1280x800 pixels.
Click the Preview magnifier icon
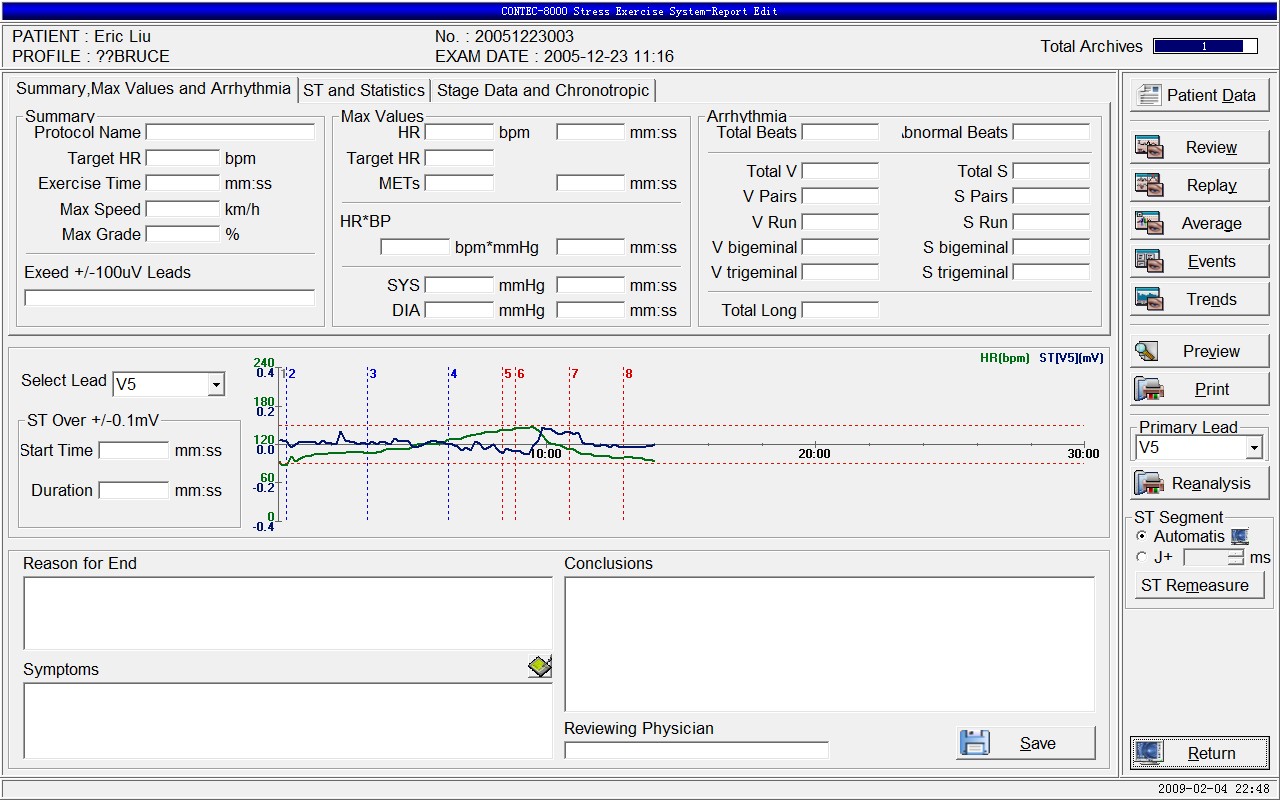(x=1147, y=351)
